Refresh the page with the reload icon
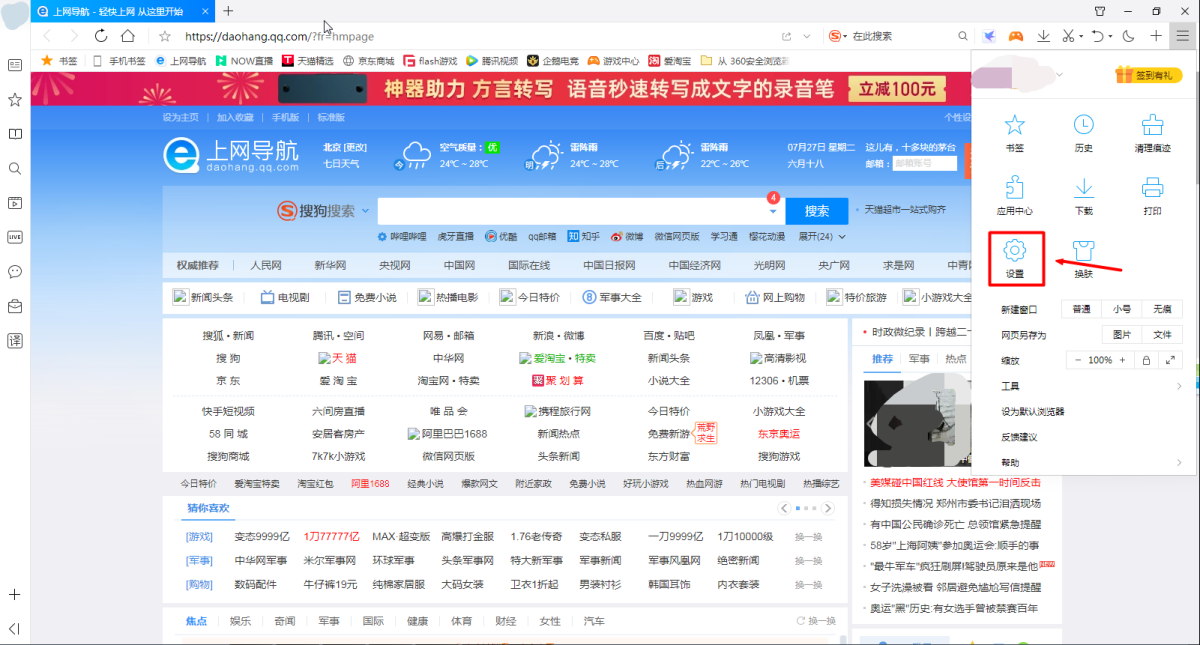The image size is (1200, 645). click(x=101, y=36)
